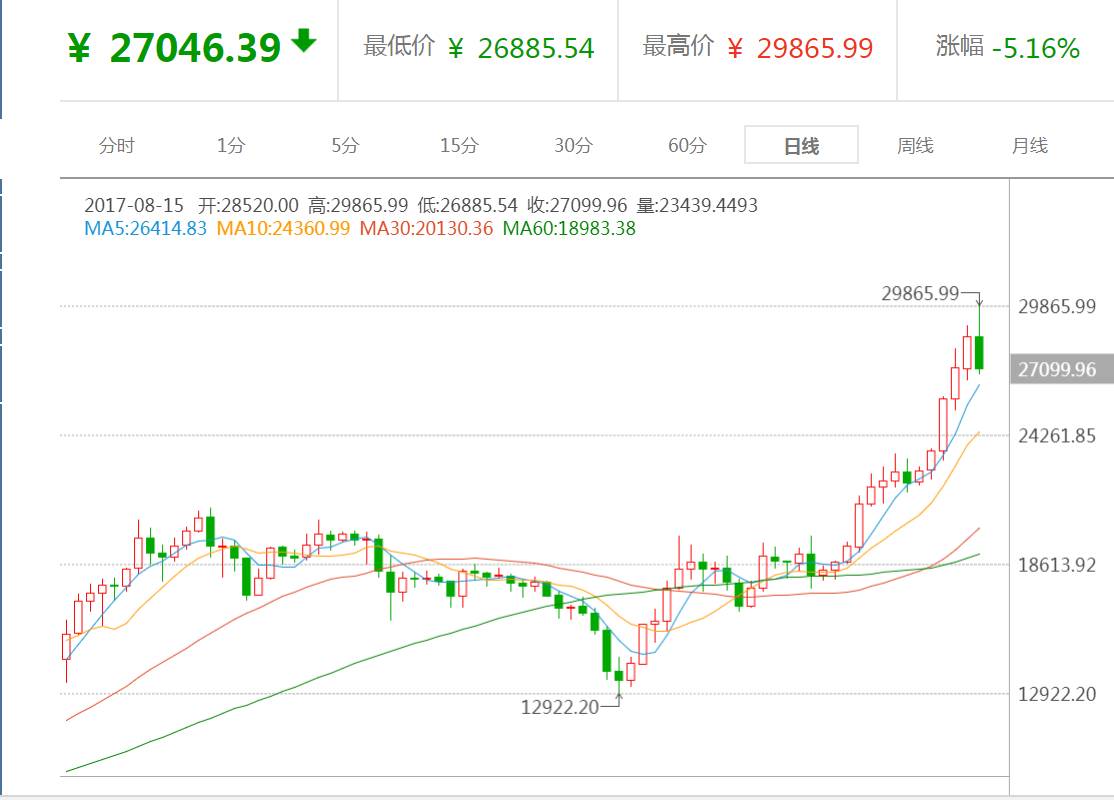Click the MA10:24360.99 indicator label
This screenshot has height=800, width=1114.
[283, 228]
